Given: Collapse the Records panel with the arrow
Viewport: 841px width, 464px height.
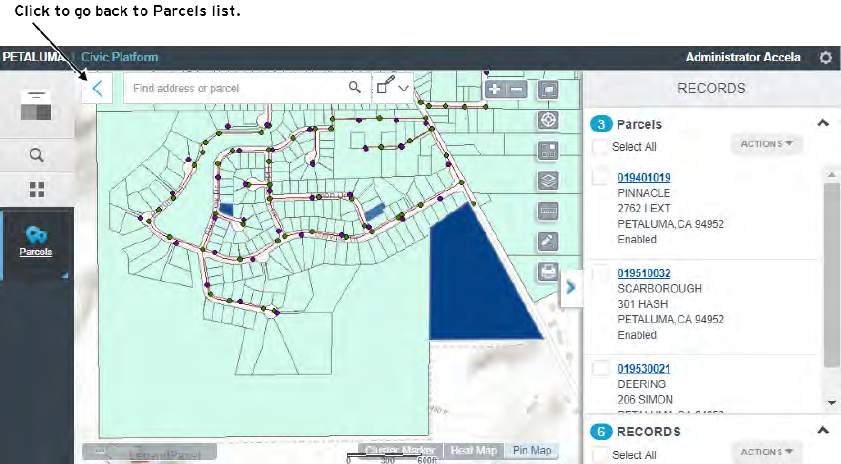Looking at the screenshot, I should tap(571, 288).
